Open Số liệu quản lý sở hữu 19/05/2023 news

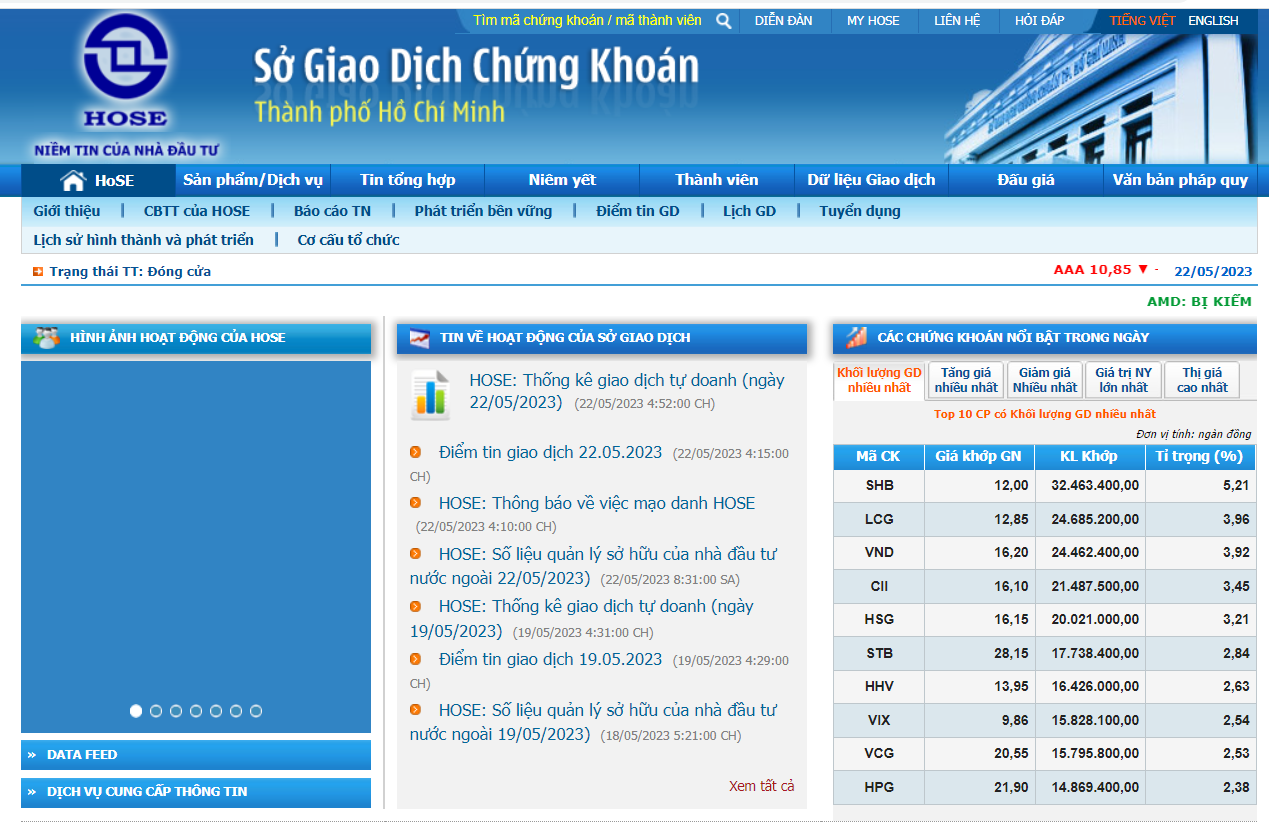[593, 723]
